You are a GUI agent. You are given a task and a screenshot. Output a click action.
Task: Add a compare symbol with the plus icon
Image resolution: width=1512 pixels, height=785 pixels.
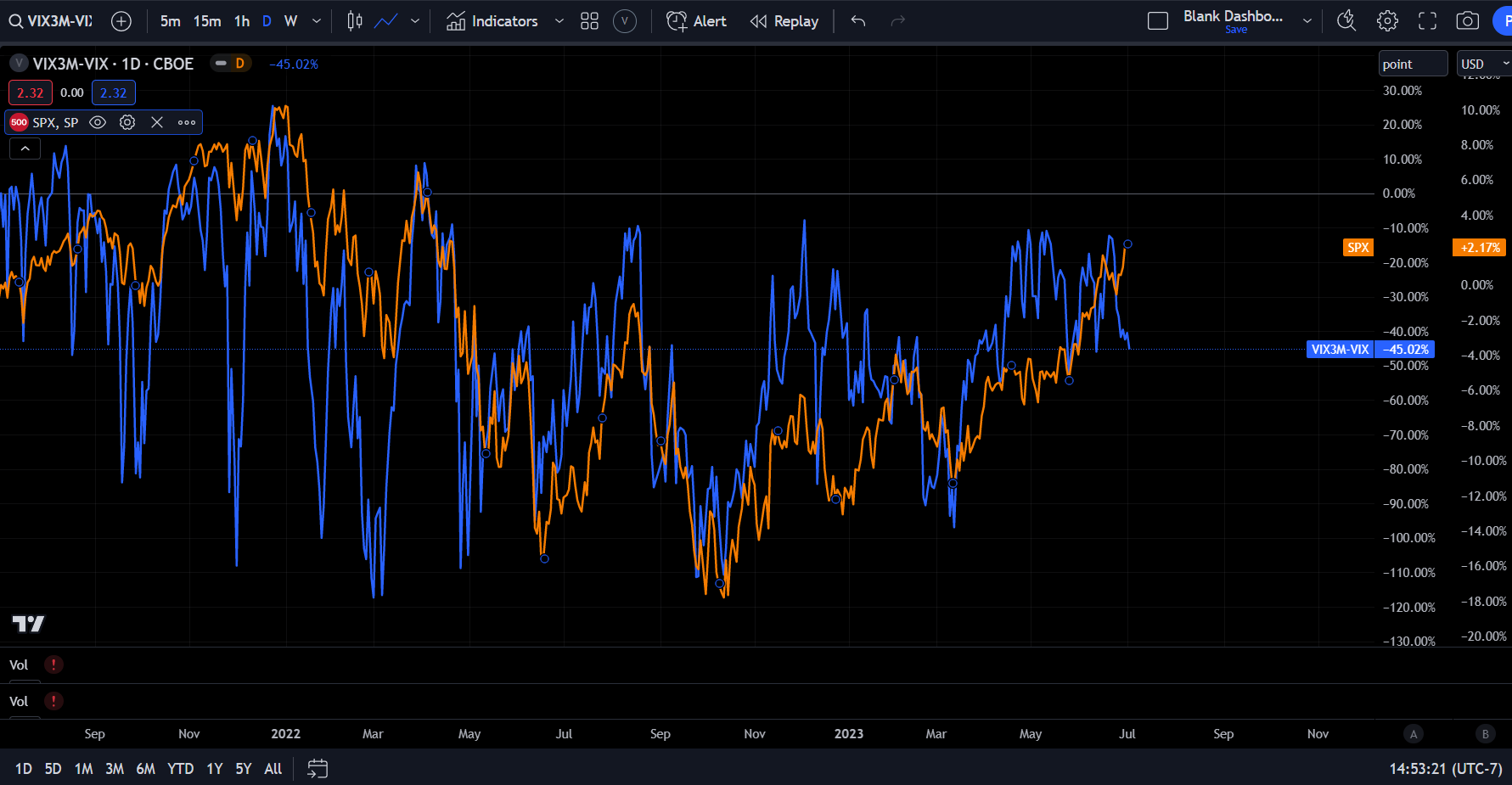tap(121, 21)
